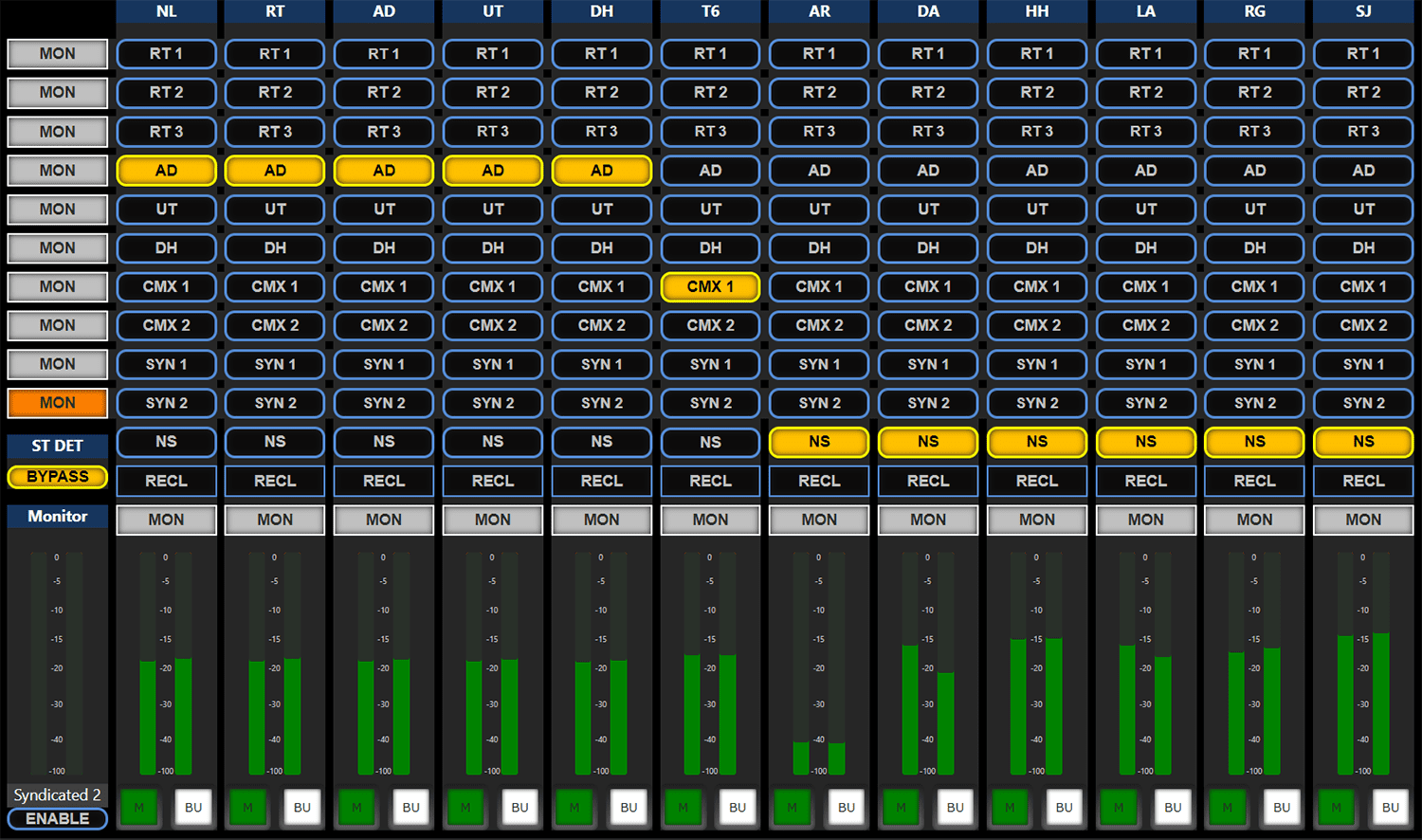This screenshot has height=840, width=1422.
Task: Toggle the BU button in UT column
Action: (x=520, y=807)
